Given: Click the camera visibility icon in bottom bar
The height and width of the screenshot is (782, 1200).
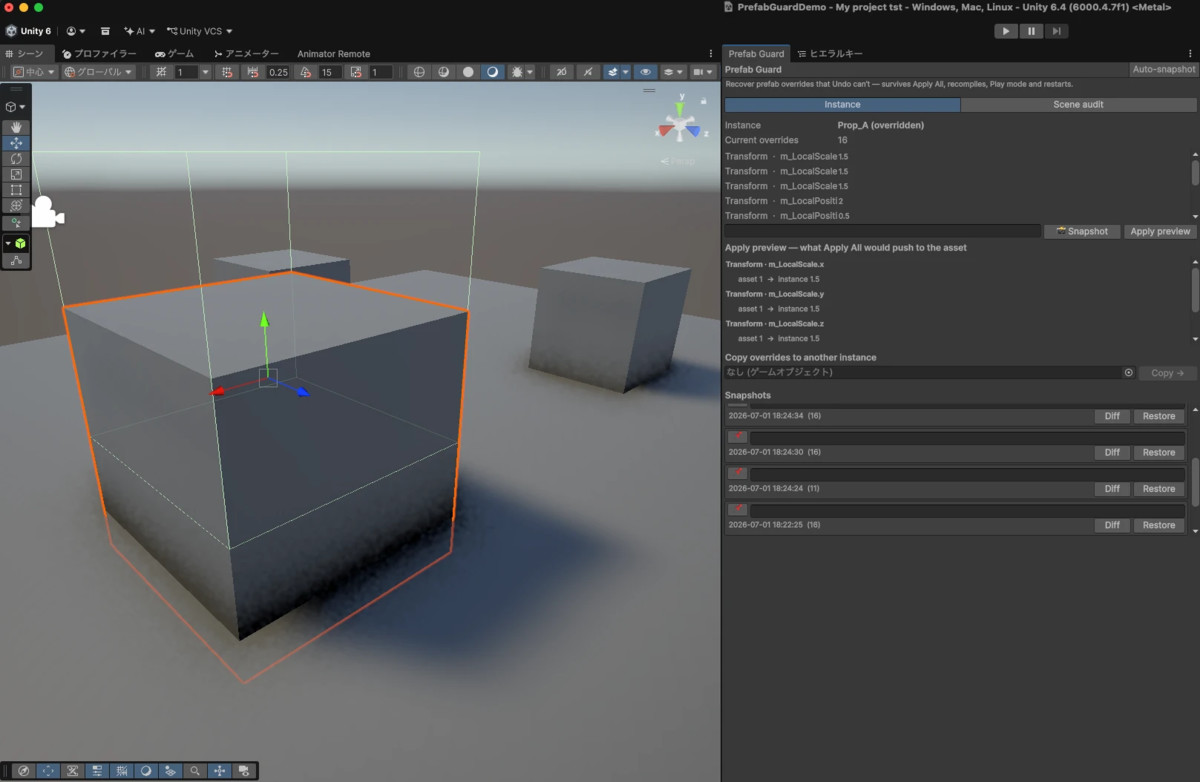Looking at the screenshot, I should (x=244, y=771).
